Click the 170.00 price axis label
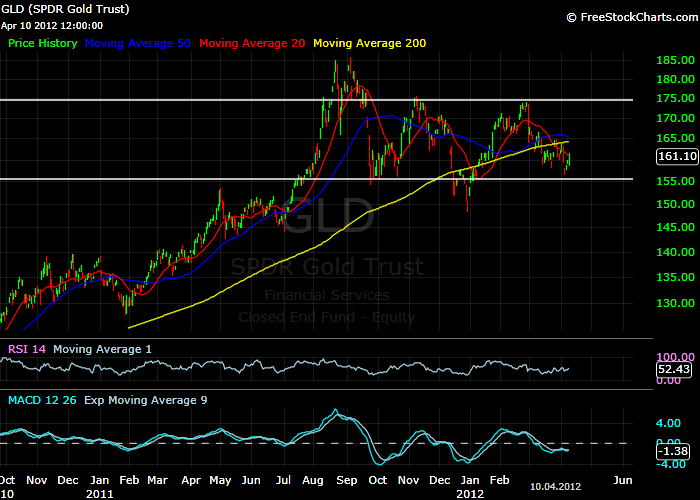 click(675, 118)
